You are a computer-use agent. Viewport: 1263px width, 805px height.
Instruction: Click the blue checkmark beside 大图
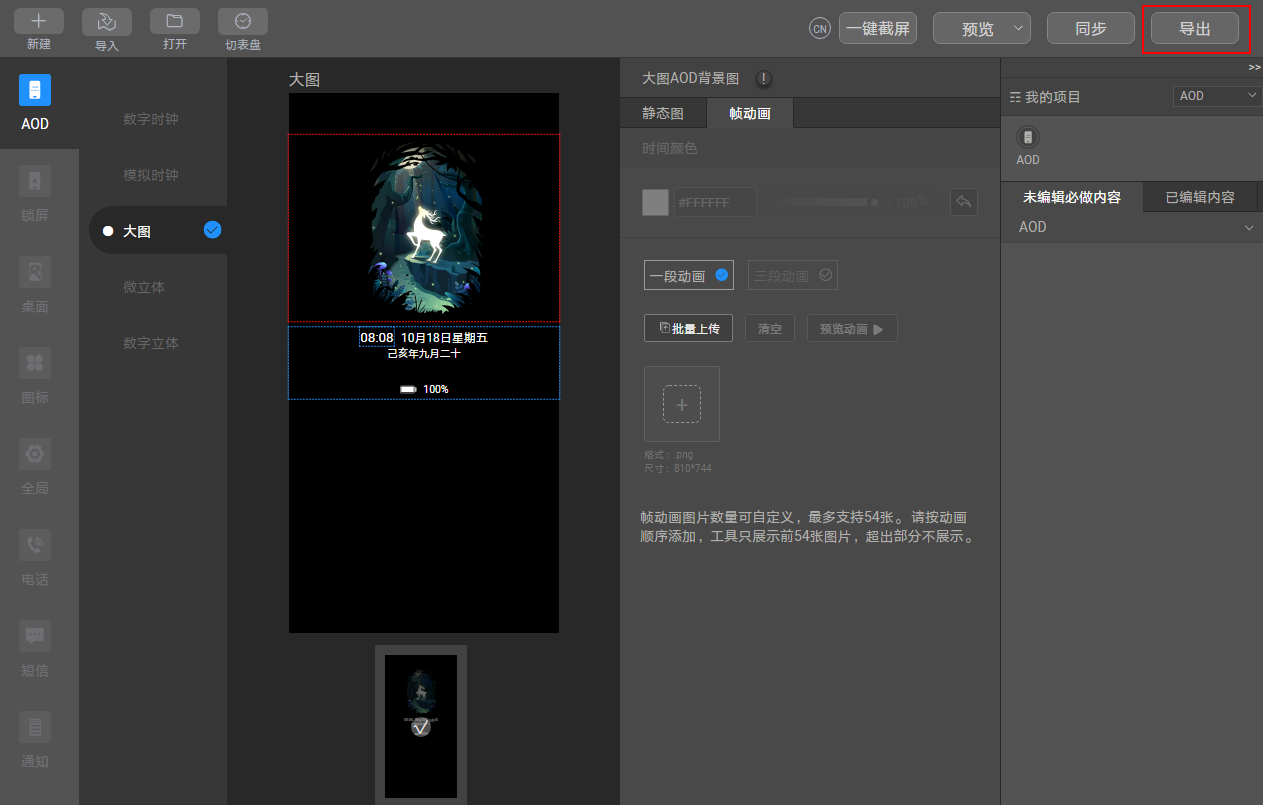click(212, 230)
